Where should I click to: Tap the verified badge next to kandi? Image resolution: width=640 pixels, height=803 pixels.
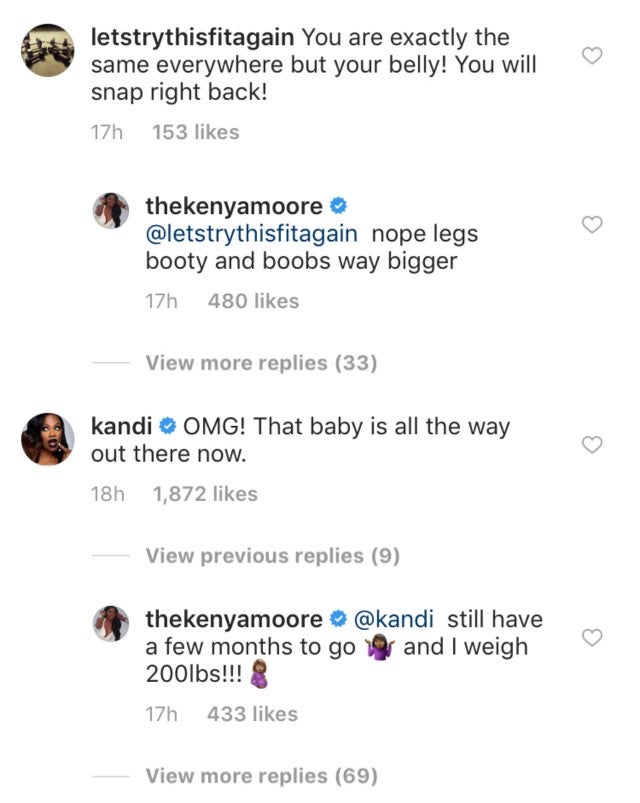169,427
